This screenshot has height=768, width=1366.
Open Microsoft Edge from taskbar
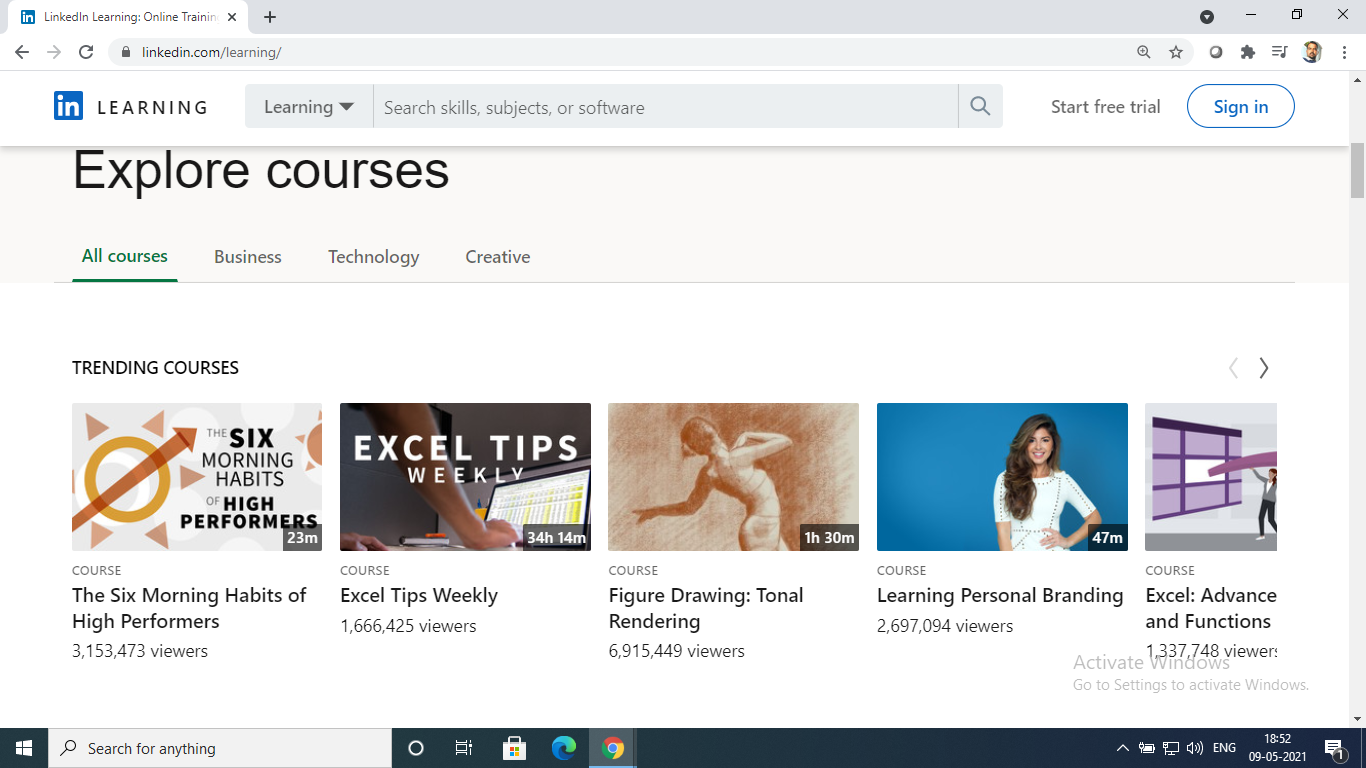click(564, 748)
